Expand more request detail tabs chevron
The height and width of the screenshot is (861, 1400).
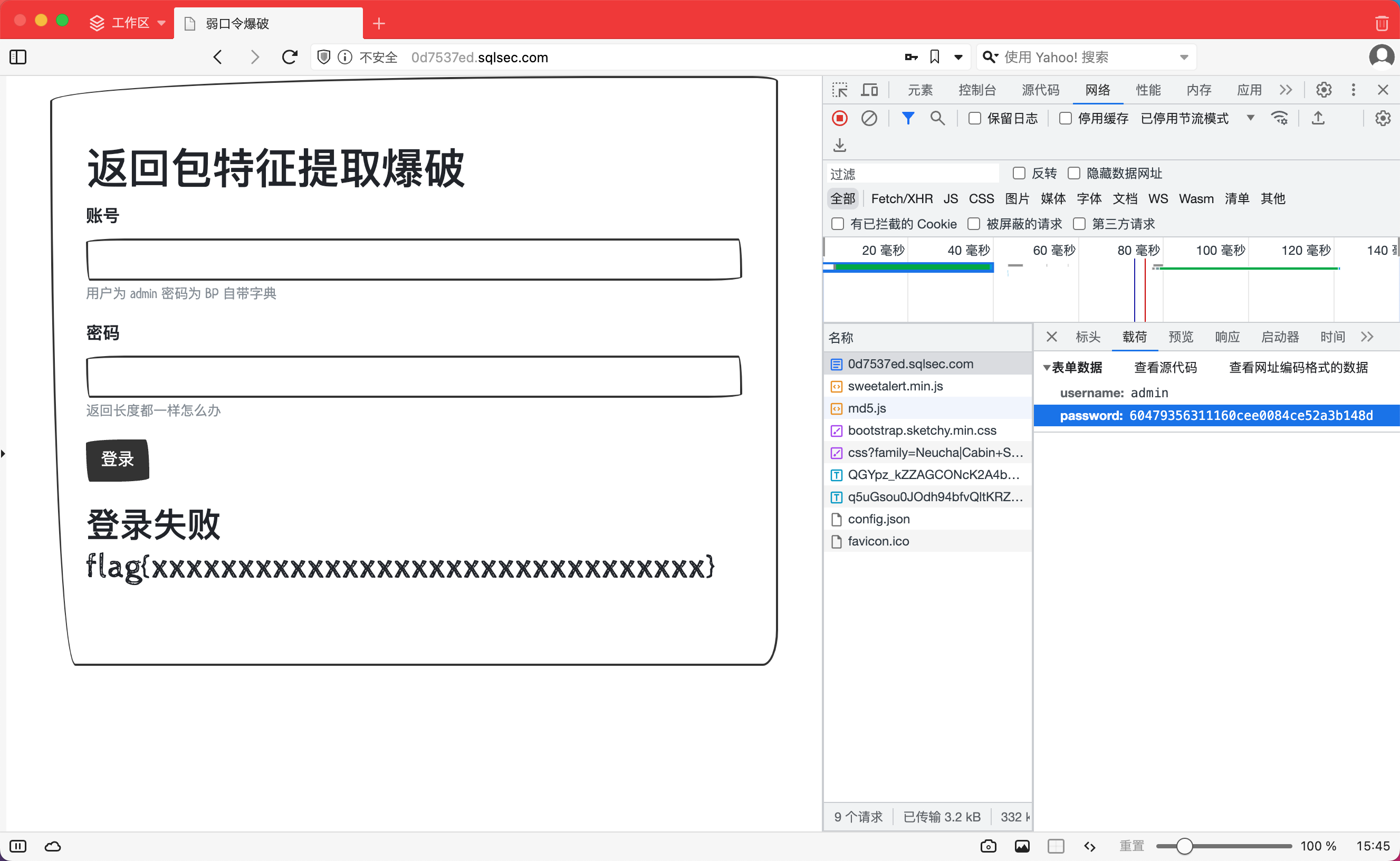(1367, 337)
